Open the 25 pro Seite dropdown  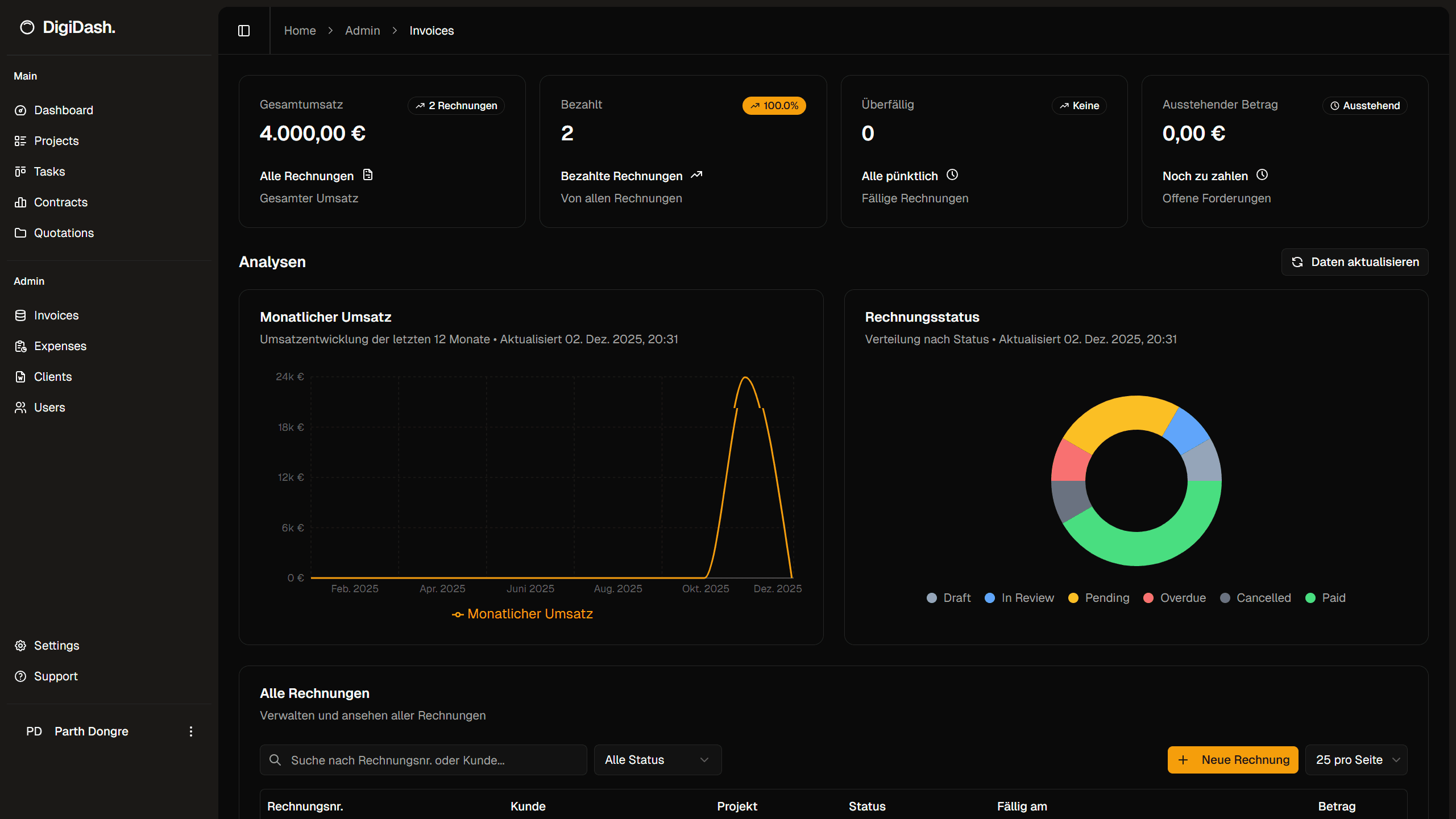pos(1356,760)
